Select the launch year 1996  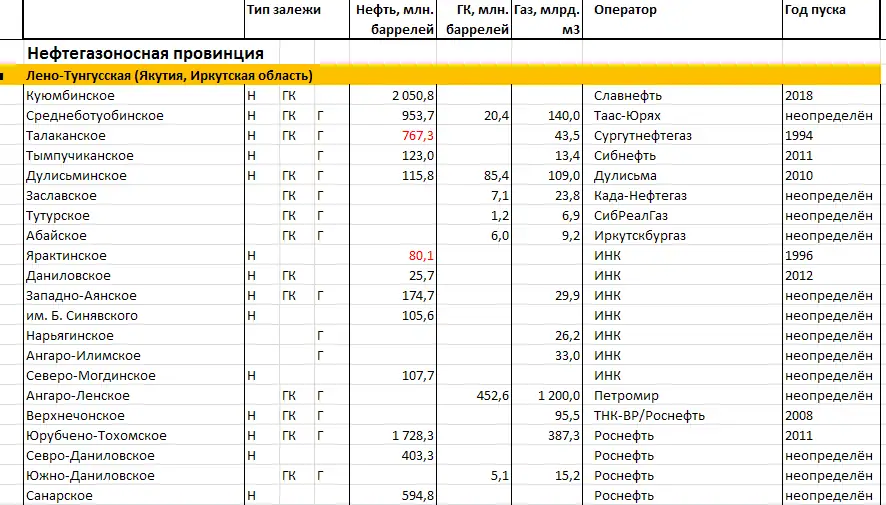798,255
